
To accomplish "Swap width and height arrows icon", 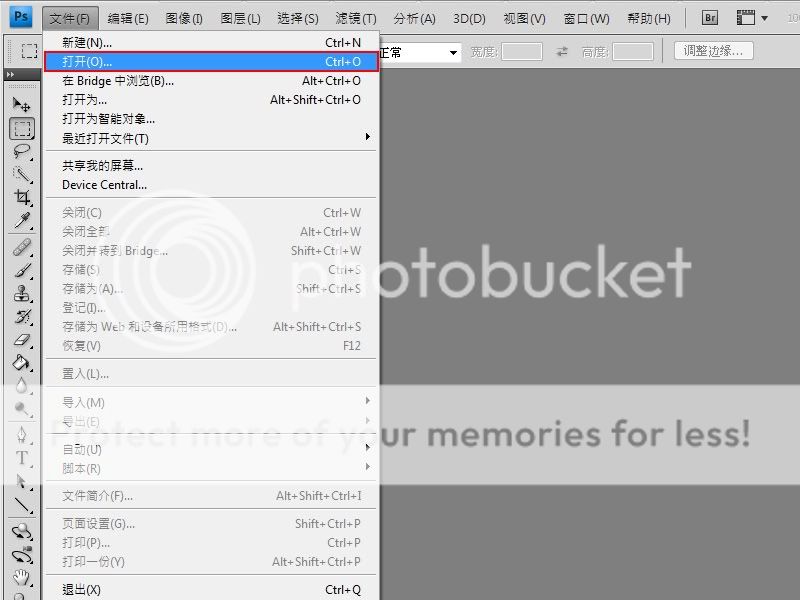I will pyautogui.click(x=562, y=52).
